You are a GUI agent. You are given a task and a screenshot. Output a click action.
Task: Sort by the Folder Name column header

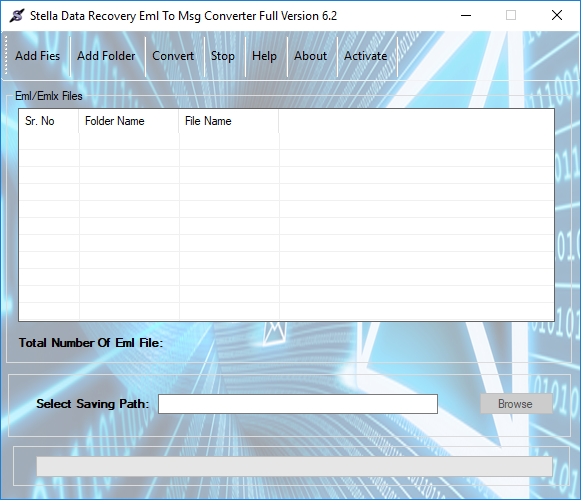(x=129, y=121)
